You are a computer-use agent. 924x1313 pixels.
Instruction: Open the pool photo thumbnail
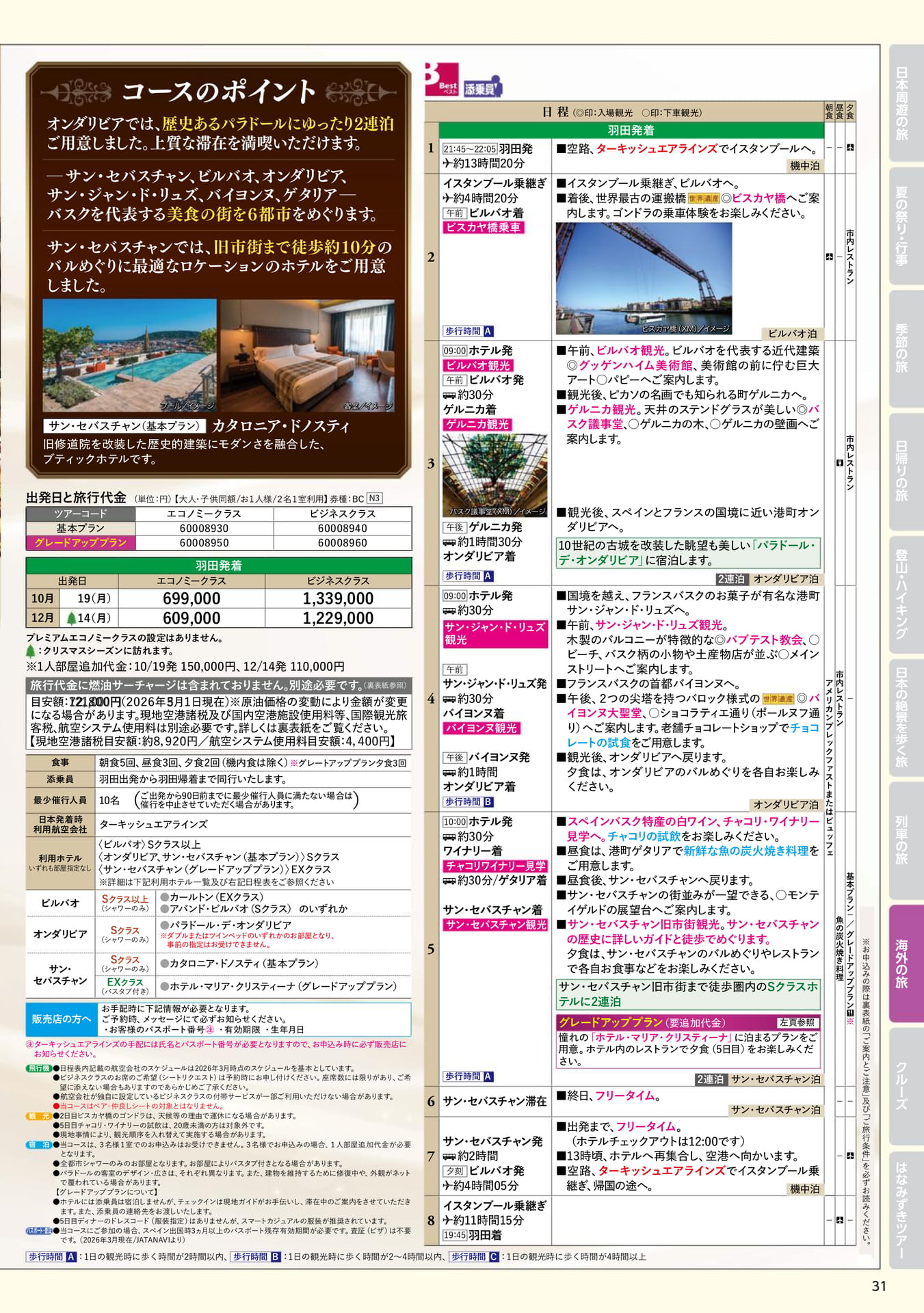[130, 356]
